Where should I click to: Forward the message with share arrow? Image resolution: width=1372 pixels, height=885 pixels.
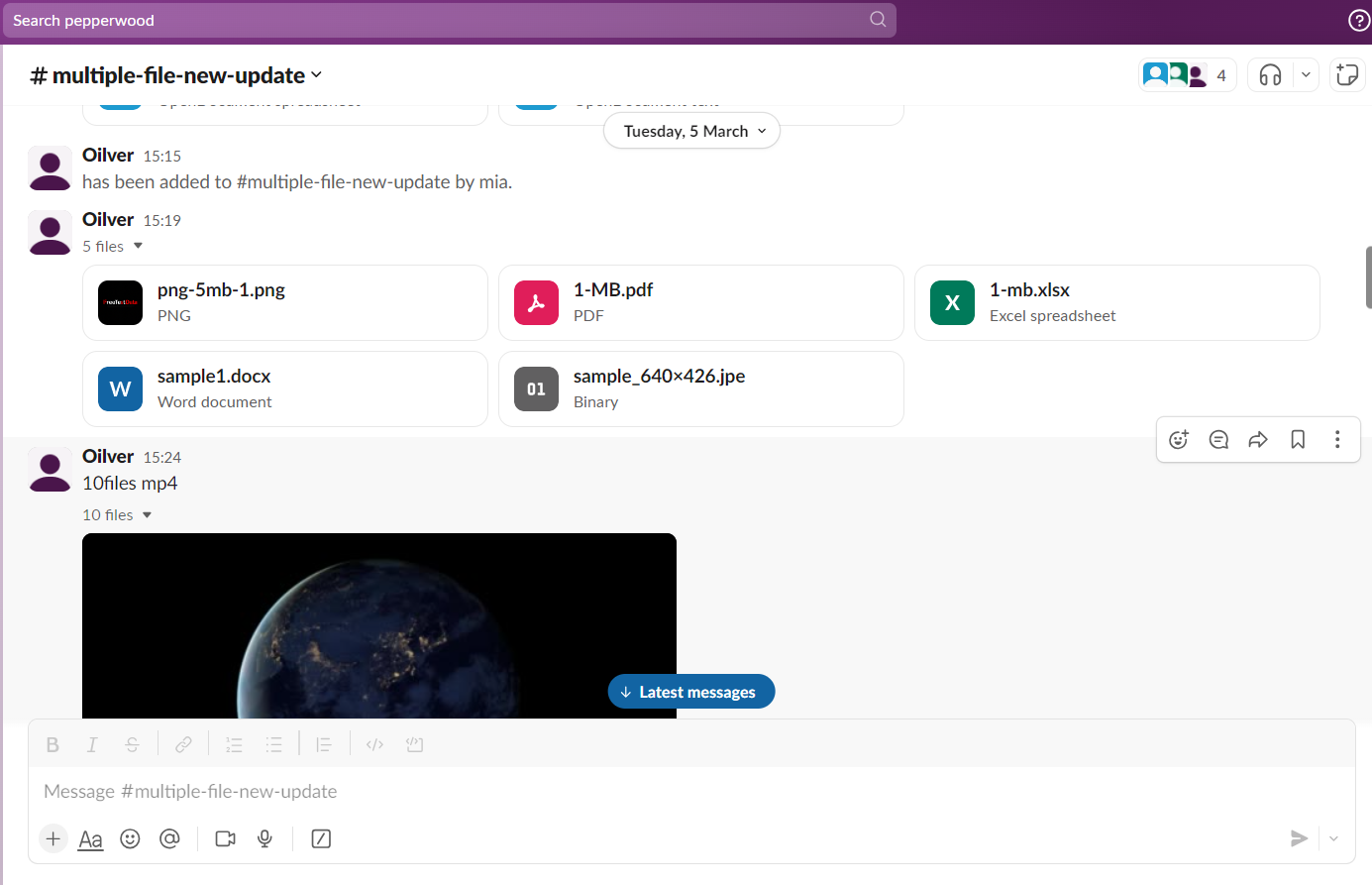pyautogui.click(x=1258, y=440)
